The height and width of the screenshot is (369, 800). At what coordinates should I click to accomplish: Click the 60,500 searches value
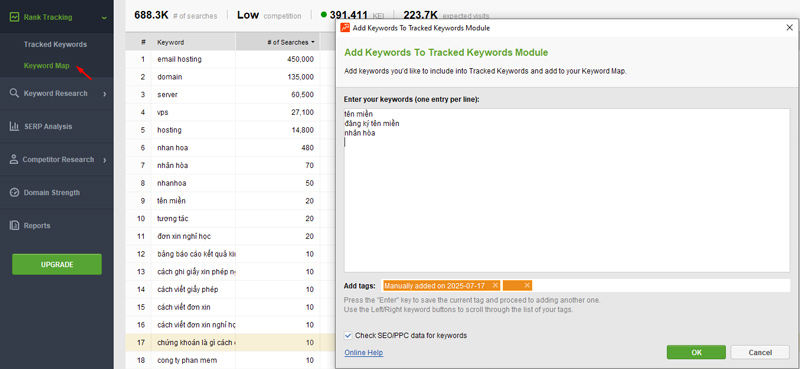[x=303, y=95]
